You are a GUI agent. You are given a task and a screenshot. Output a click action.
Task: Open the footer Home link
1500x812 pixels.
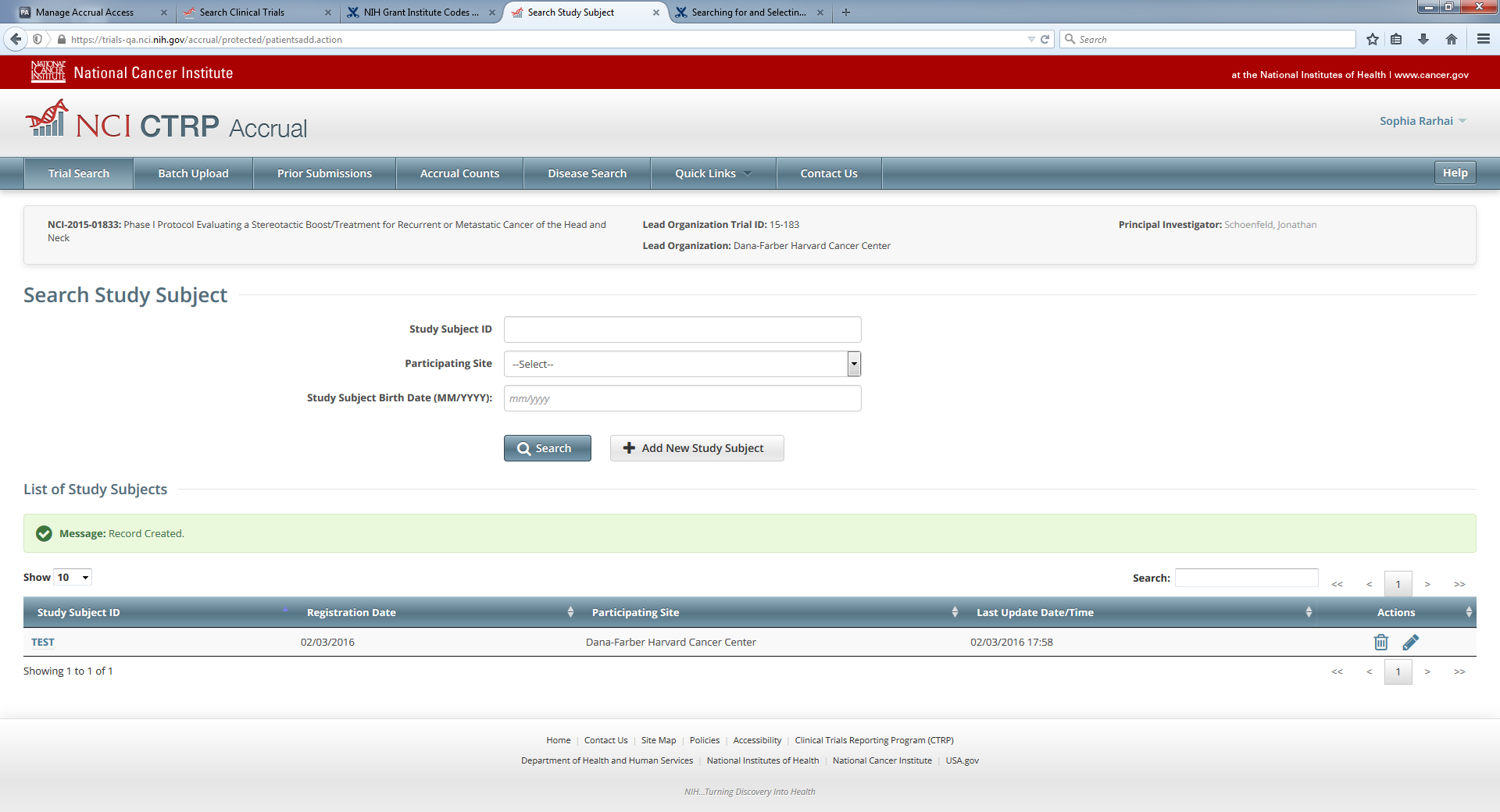[559, 740]
